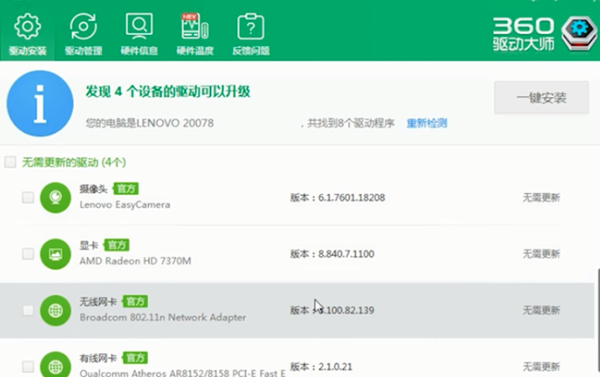Screen dimensions: 600x377
Task: Click the 官方 badge next to 无线网卡
Action: [135, 302]
